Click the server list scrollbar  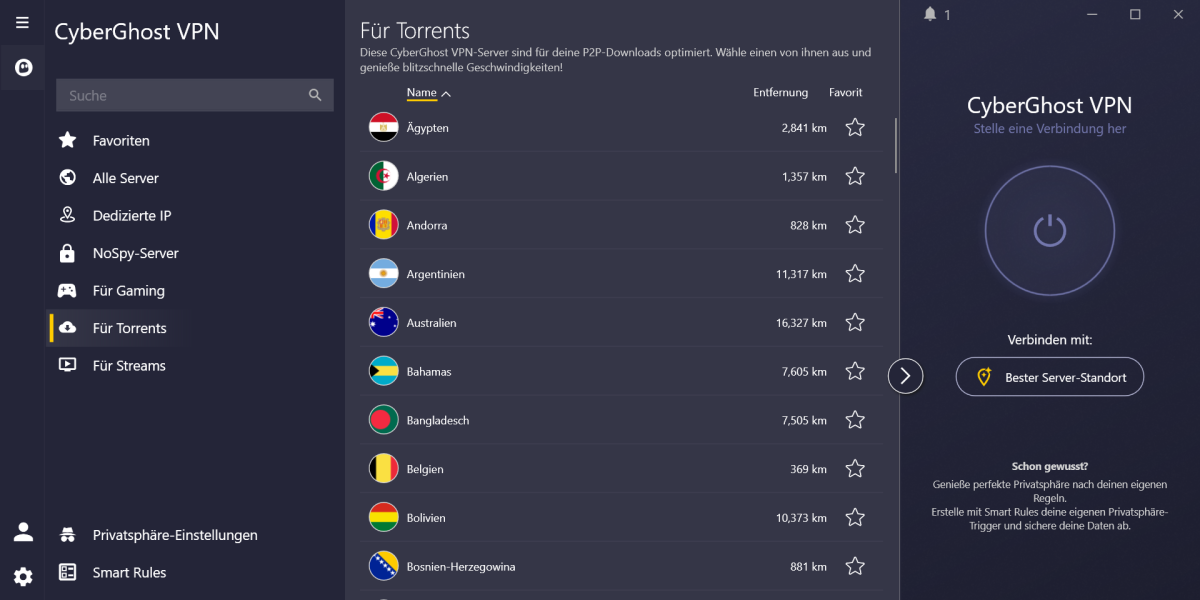[896, 146]
